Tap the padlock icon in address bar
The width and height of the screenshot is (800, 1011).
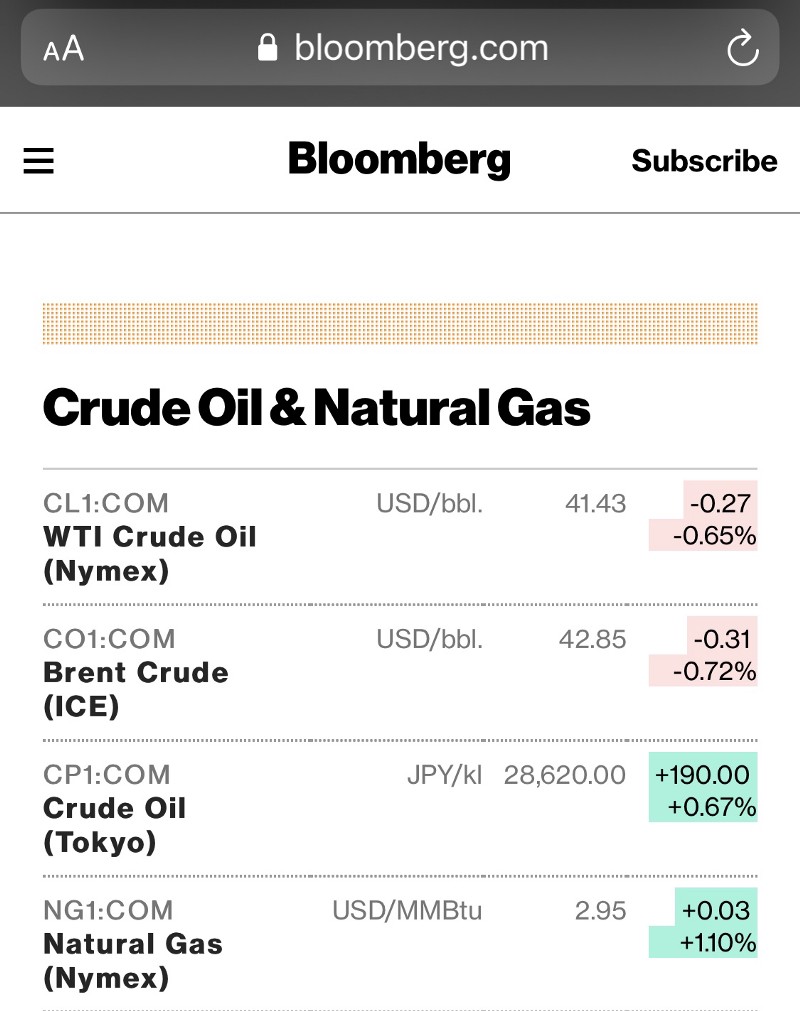click(267, 48)
